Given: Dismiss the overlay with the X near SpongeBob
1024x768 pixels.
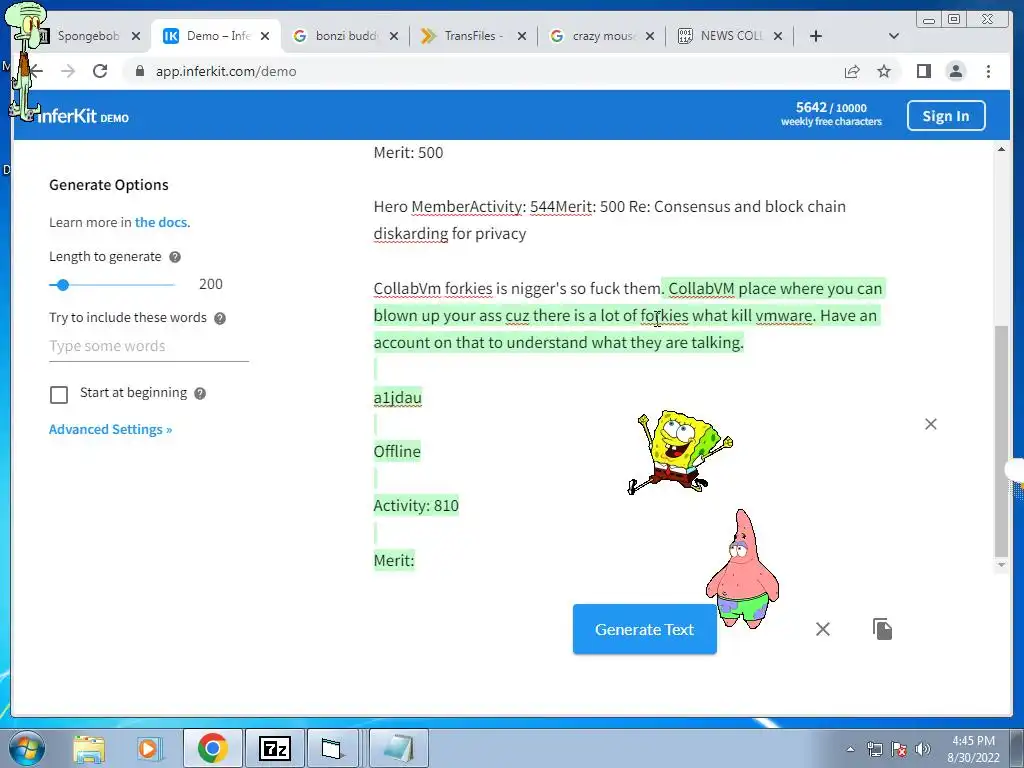Looking at the screenshot, I should point(931,424).
